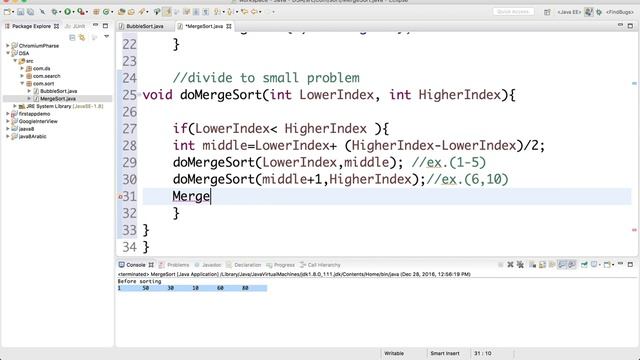Click Remove Launch icon in Console
This screenshot has width=640, height=360.
[x=510, y=265]
